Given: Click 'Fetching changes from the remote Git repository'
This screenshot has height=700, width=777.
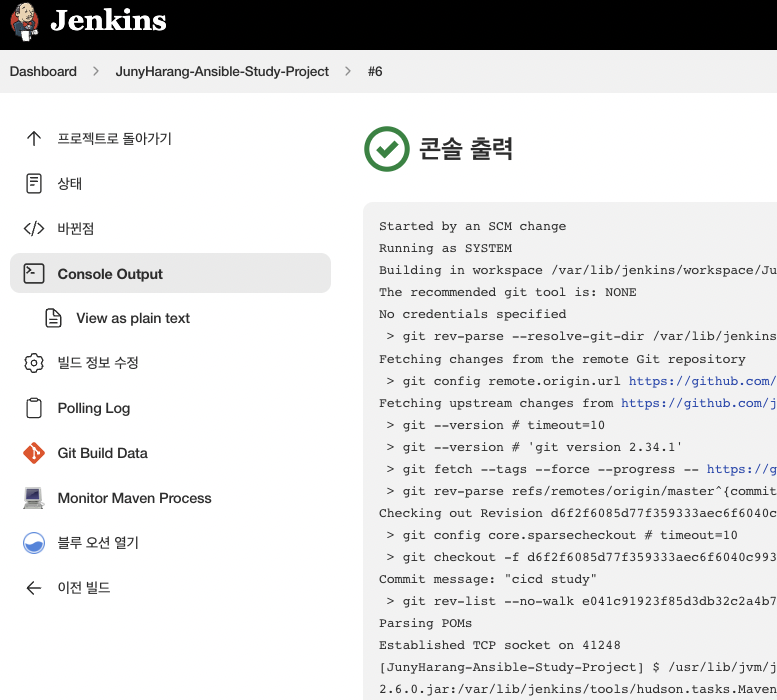Looking at the screenshot, I should tap(562, 359).
